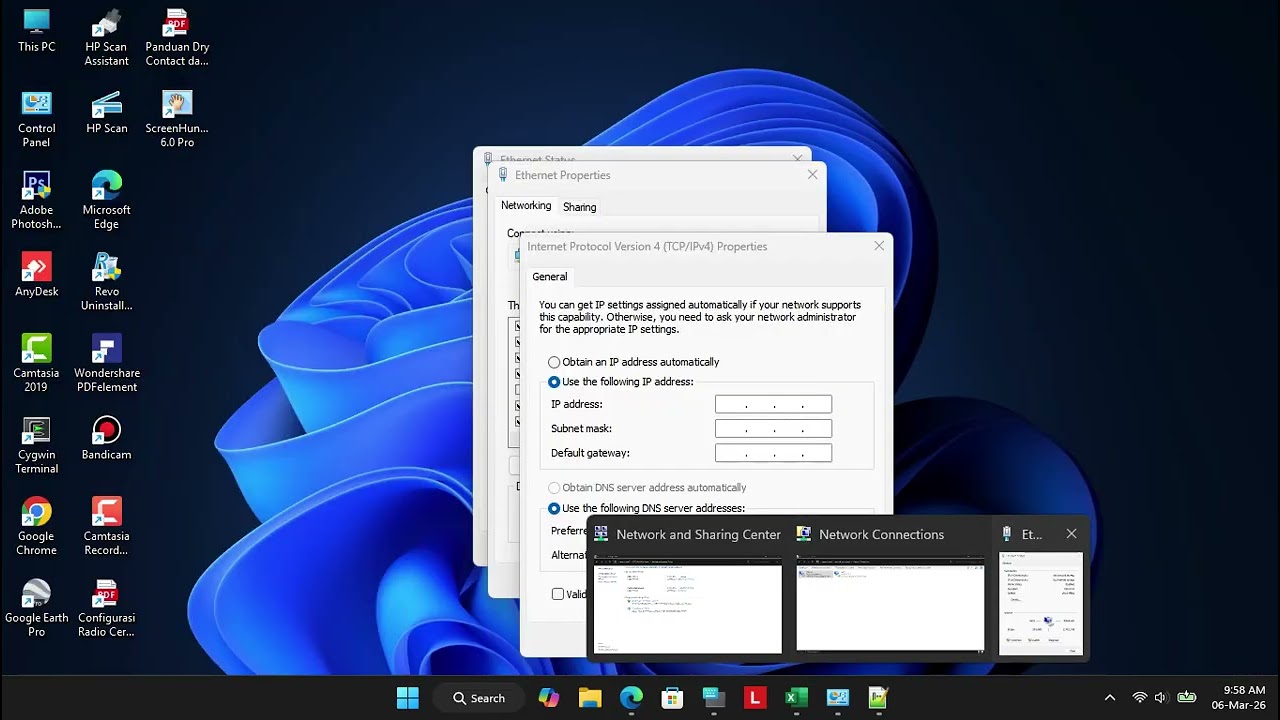Open Microsoft Store from the taskbar
1280x720 pixels.
click(x=672, y=698)
